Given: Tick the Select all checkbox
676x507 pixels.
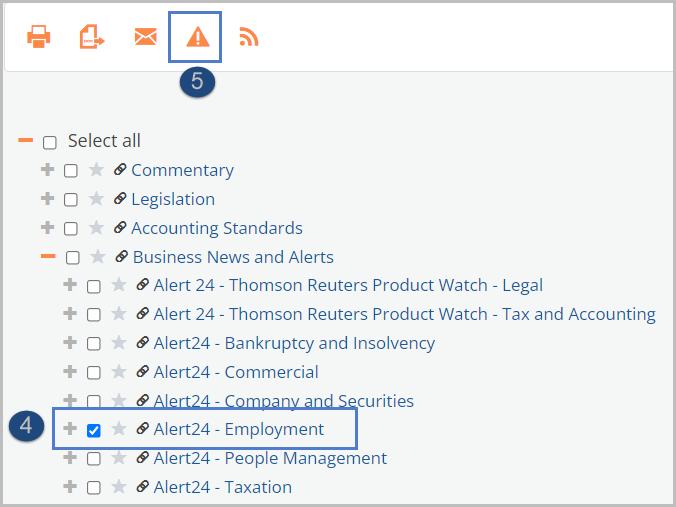Looking at the screenshot, I should 50,142.
